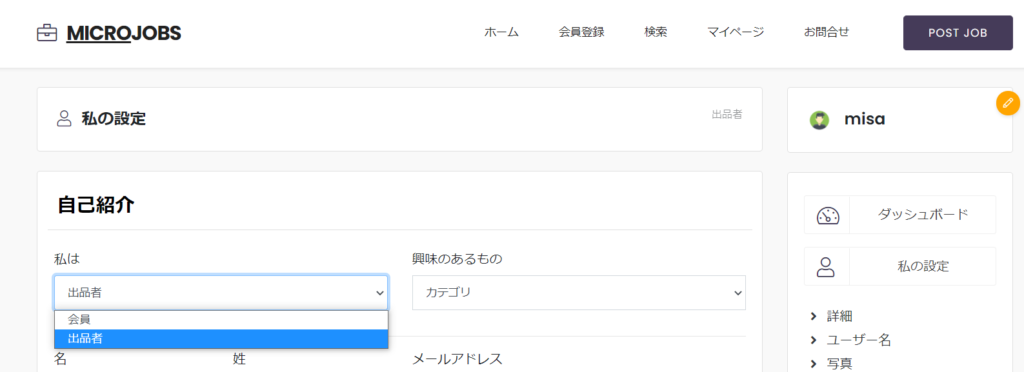This screenshot has height=372, width=1024.
Task: Go to ホーム in navigation
Action: tap(501, 32)
